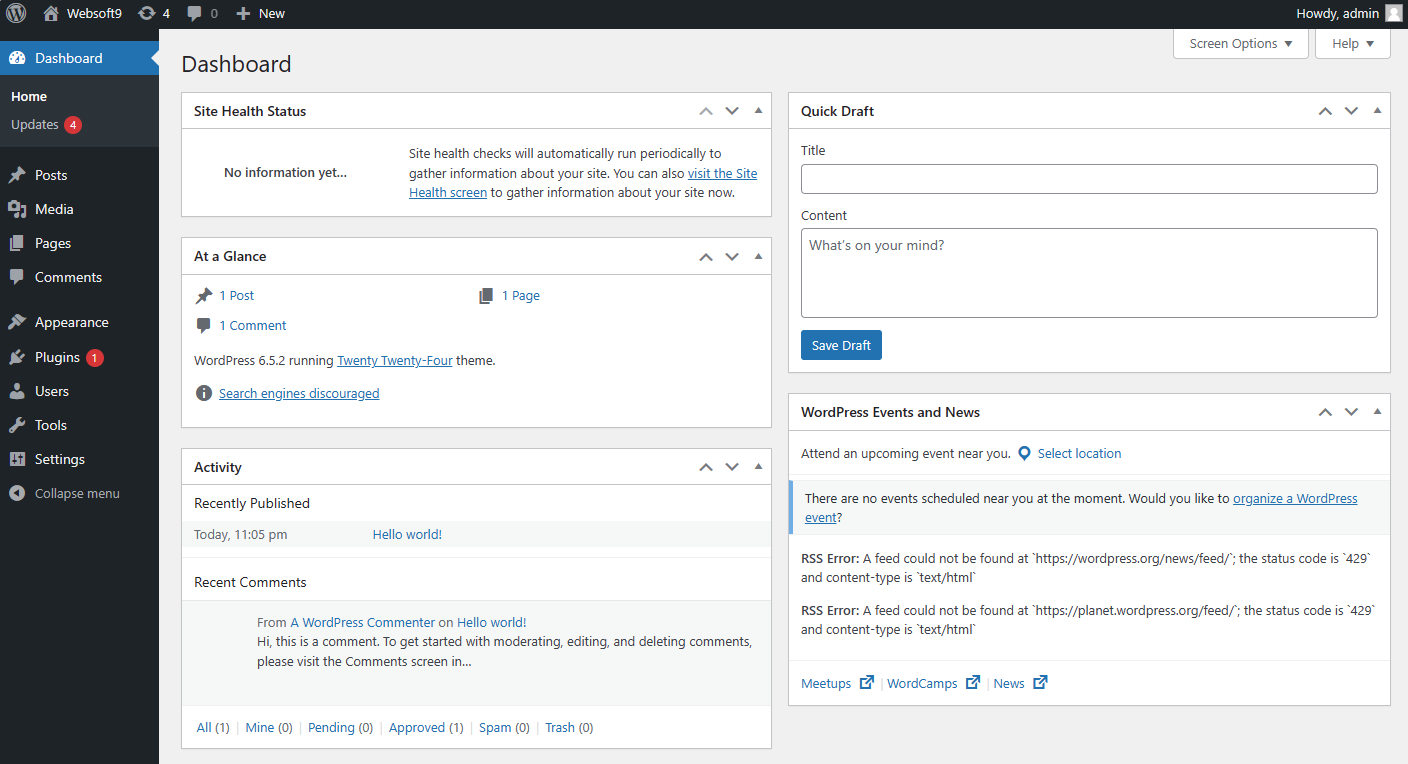
Task: Click the comments bubble icon in admin bar
Action: pos(195,13)
